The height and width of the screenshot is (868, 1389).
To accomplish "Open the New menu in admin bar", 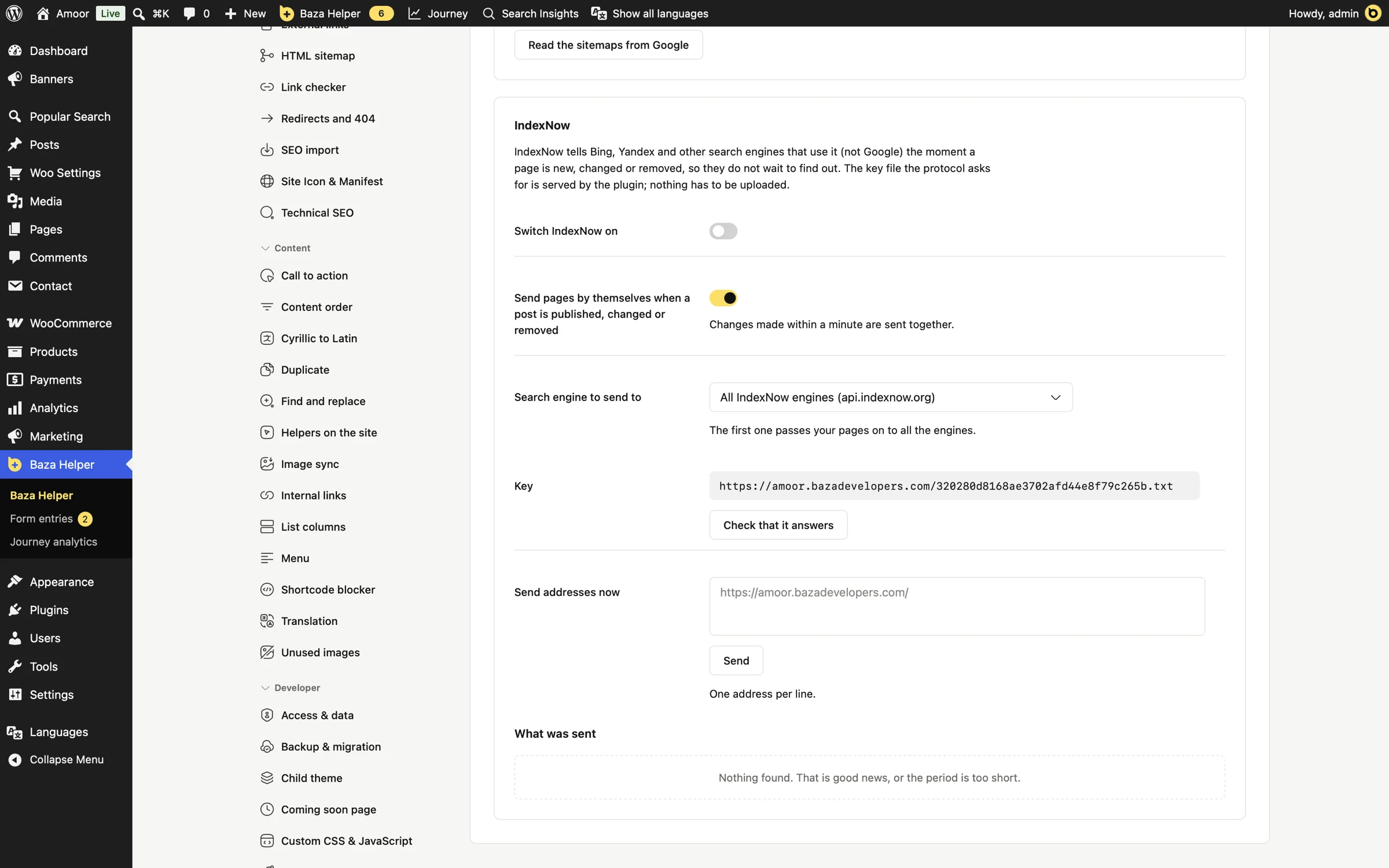I will 245,13.
